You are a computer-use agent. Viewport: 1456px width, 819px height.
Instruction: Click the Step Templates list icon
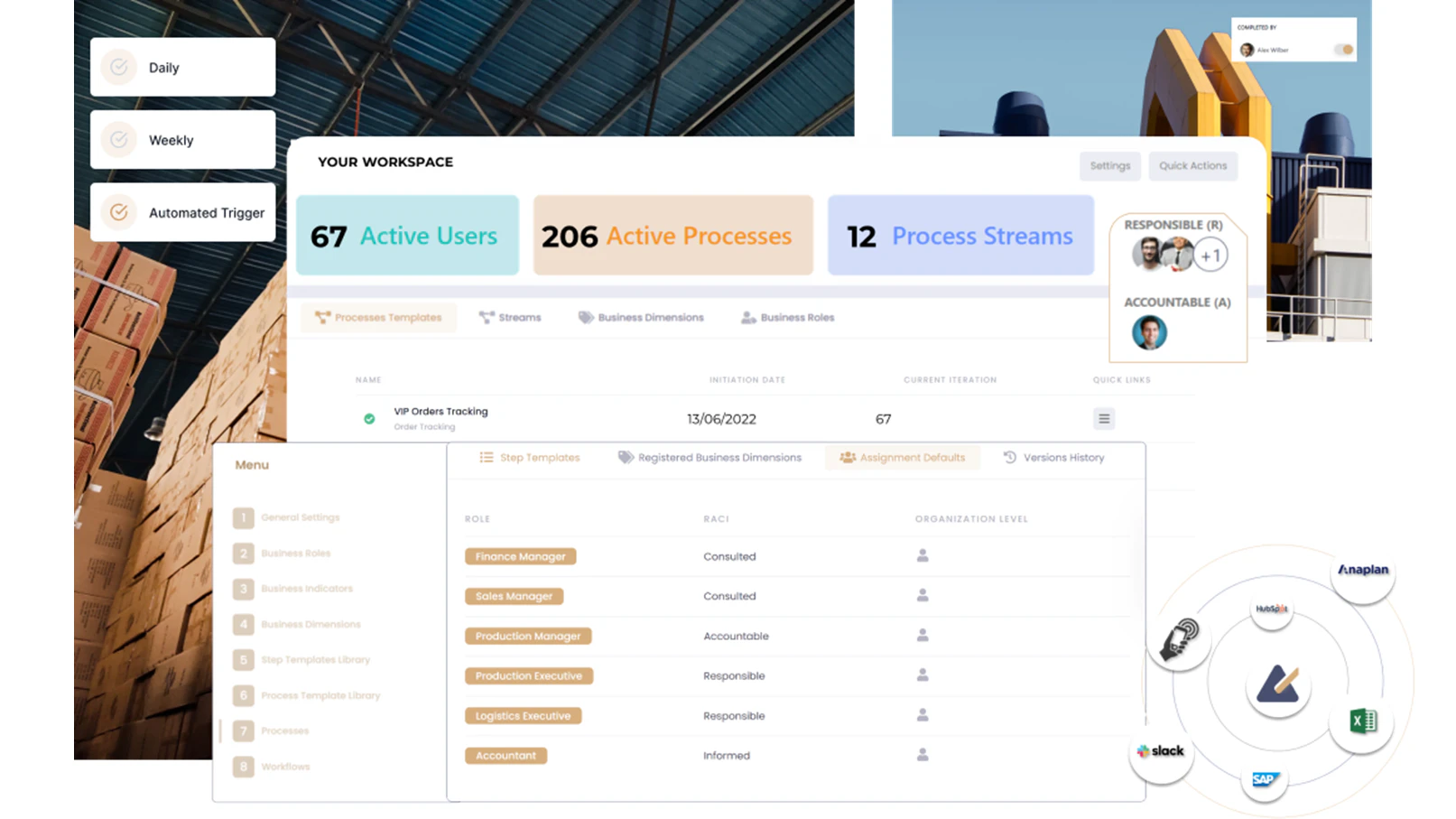486,458
